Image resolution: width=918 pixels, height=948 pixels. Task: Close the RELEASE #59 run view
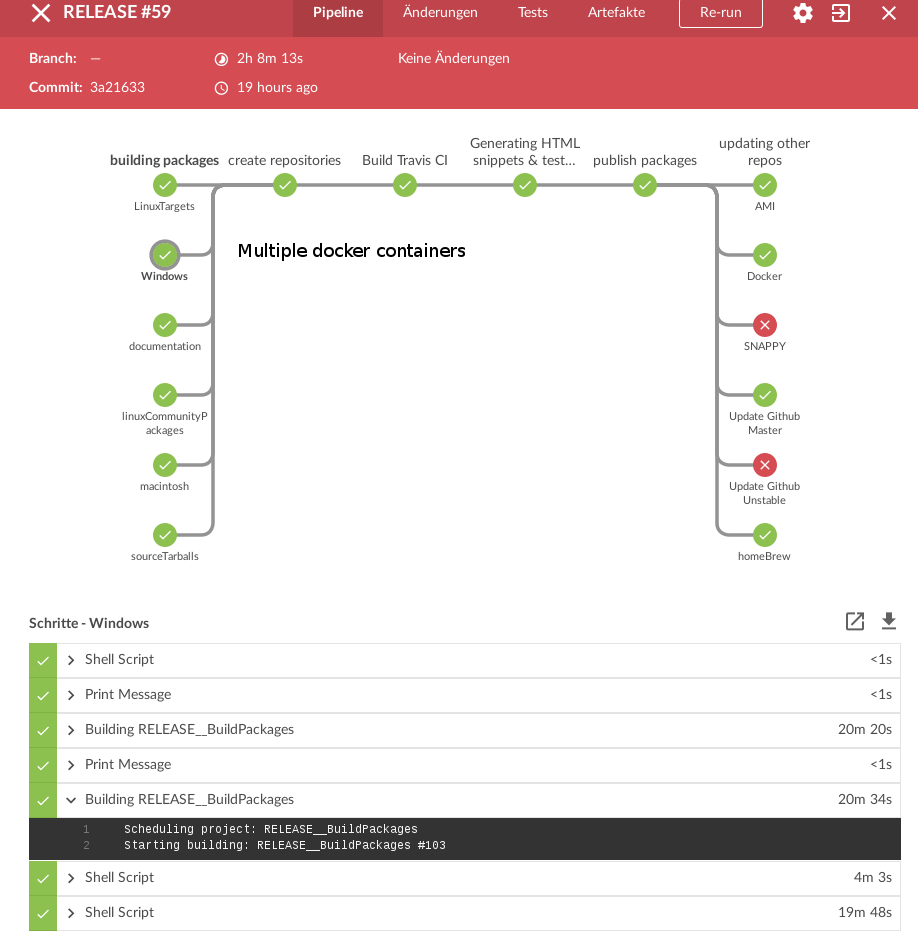(x=40, y=13)
